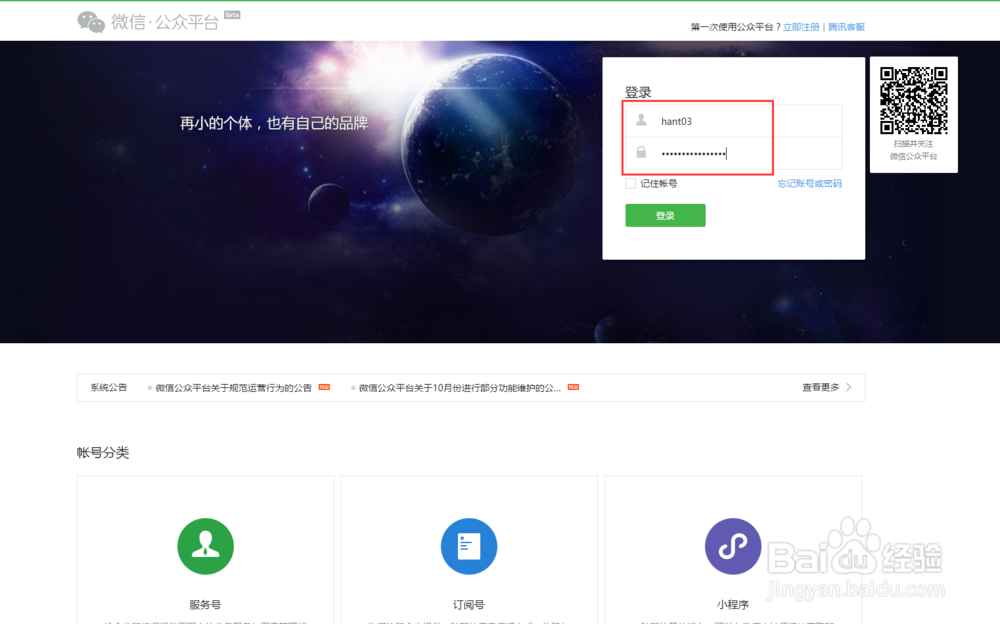This screenshot has width=1000, height=624.
Task: Select the green 服务号 service account icon
Action: (205, 545)
